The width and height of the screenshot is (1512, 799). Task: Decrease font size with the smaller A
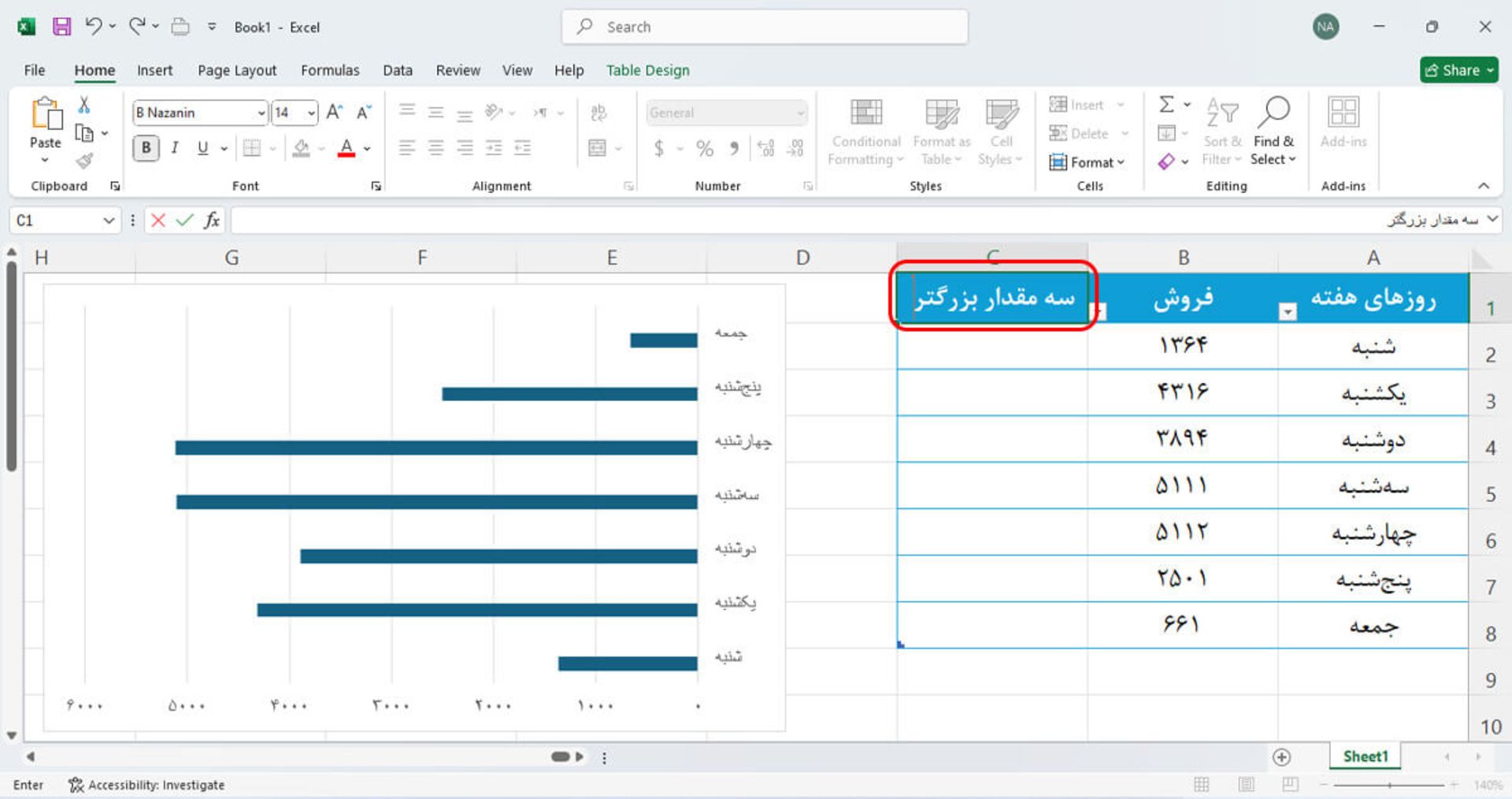(363, 113)
